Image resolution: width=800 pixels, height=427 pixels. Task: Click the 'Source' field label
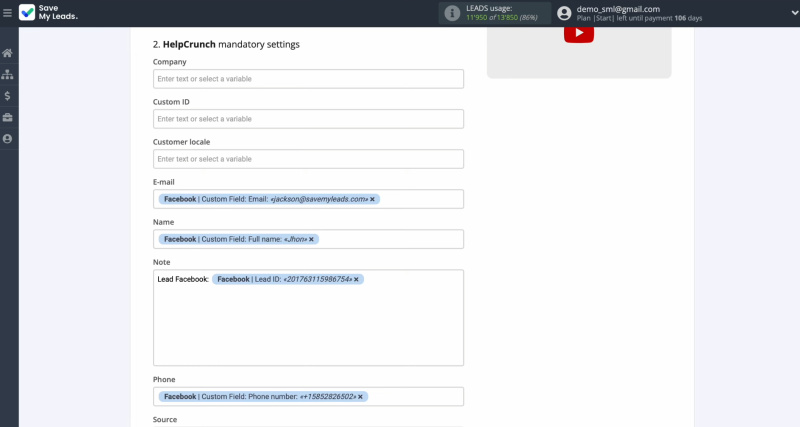pyautogui.click(x=165, y=419)
